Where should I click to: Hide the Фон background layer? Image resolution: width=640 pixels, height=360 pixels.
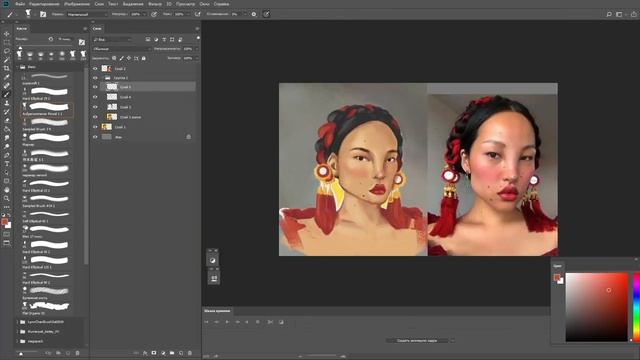point(95,137)
